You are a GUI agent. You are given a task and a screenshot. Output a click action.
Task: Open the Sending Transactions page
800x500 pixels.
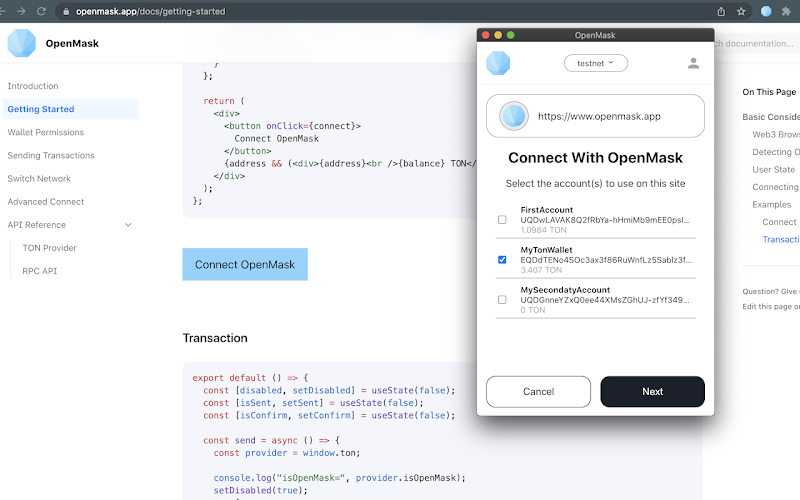[51, 156]
